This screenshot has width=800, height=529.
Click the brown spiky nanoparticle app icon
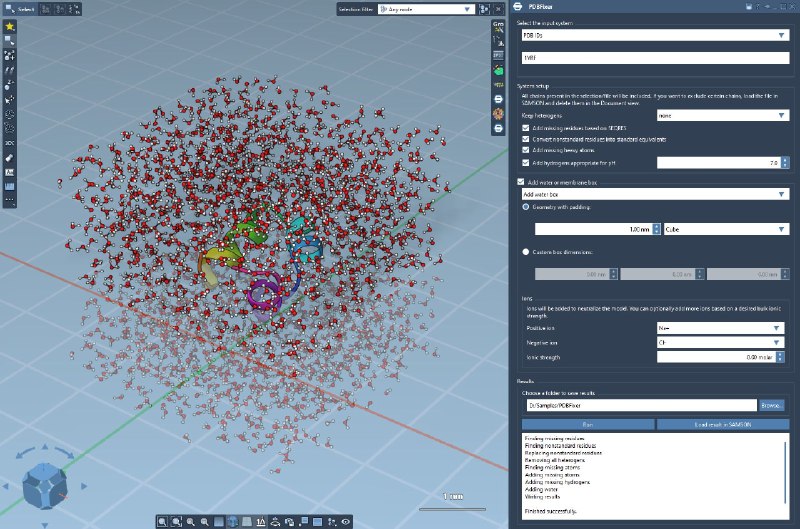tap(498, 113)
